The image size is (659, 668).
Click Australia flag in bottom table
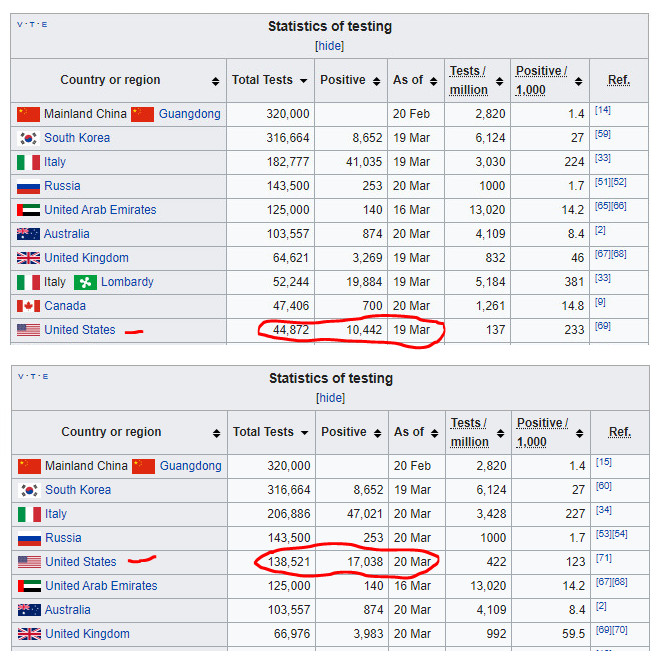click(29, 610)
